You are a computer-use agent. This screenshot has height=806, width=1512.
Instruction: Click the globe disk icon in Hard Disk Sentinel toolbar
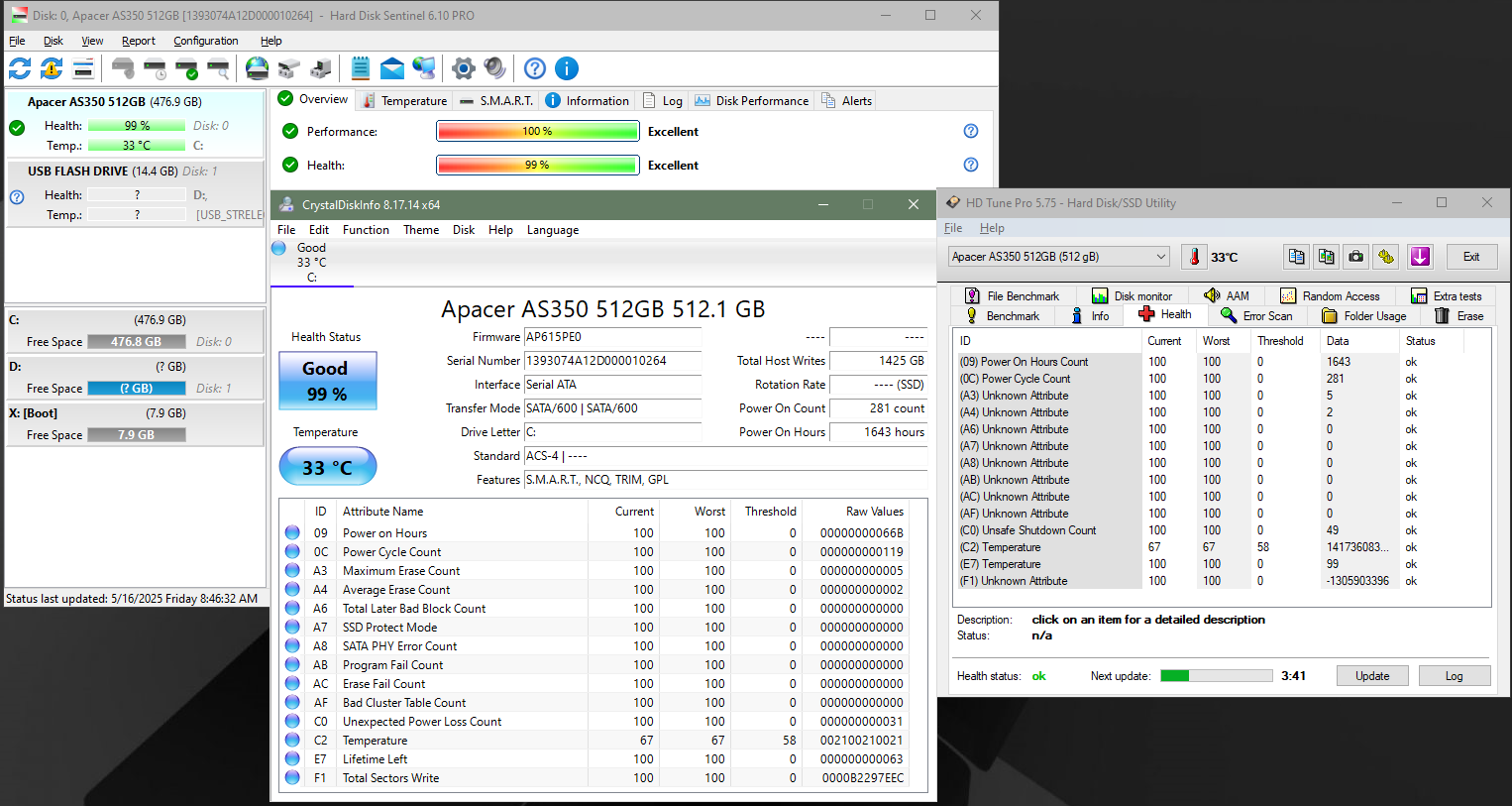(257, 68)
